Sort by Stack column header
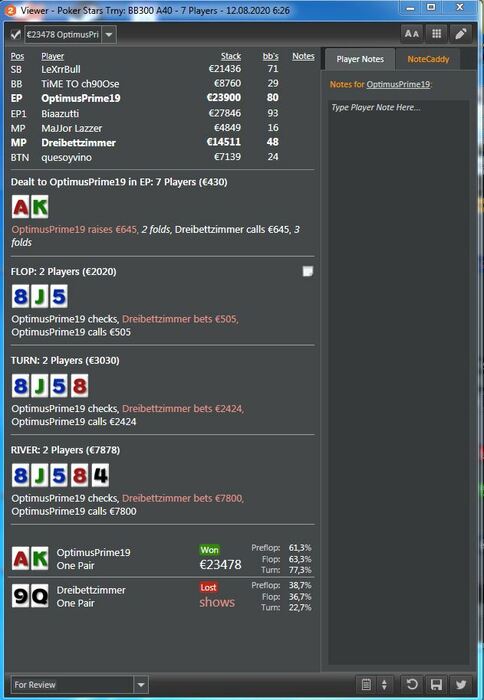 point(231,56)
